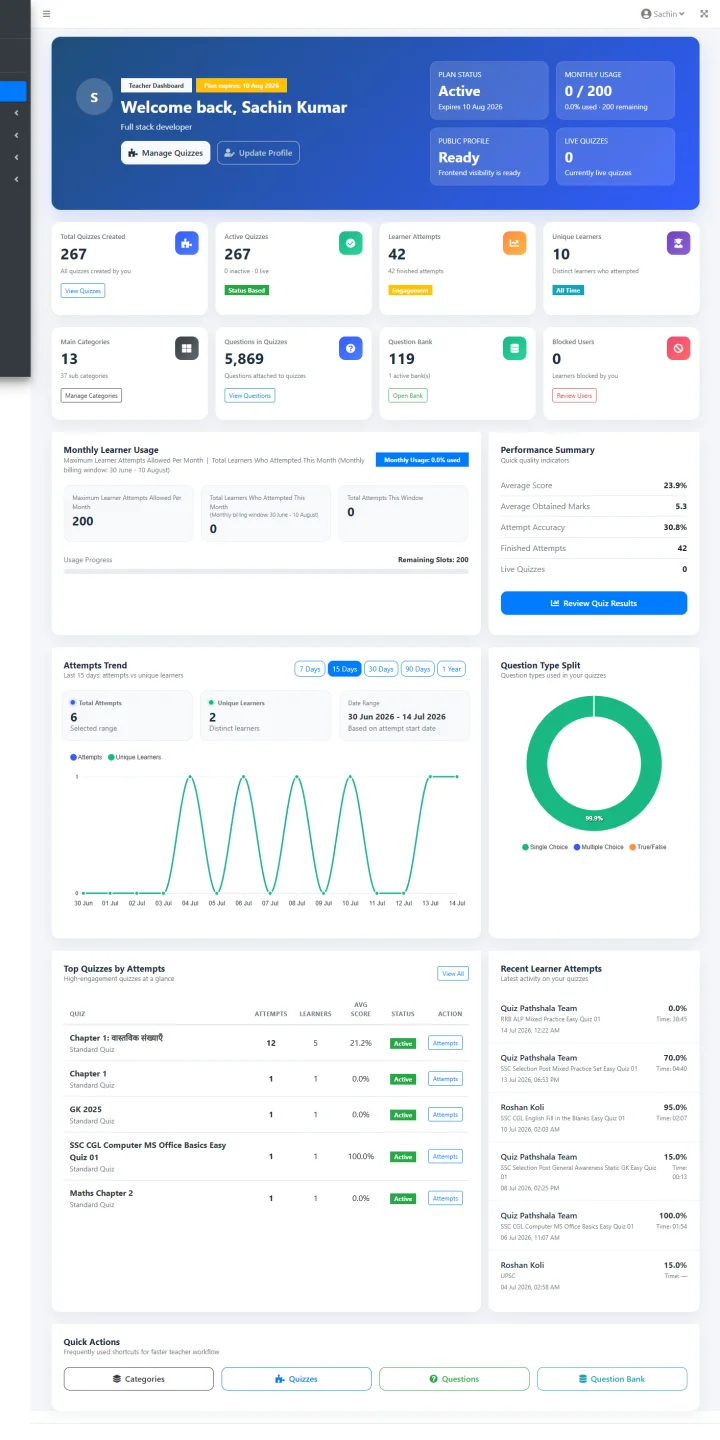The width and height of the screenshot is (720, 1440).
Task: Select the 15 Days trend range
Action: point(345,669)
